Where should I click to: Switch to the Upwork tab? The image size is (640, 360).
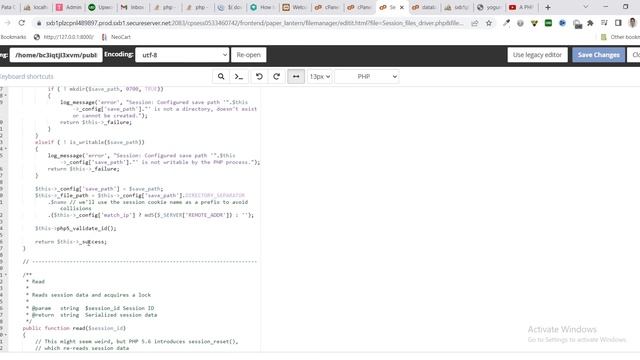coord(101,7)
